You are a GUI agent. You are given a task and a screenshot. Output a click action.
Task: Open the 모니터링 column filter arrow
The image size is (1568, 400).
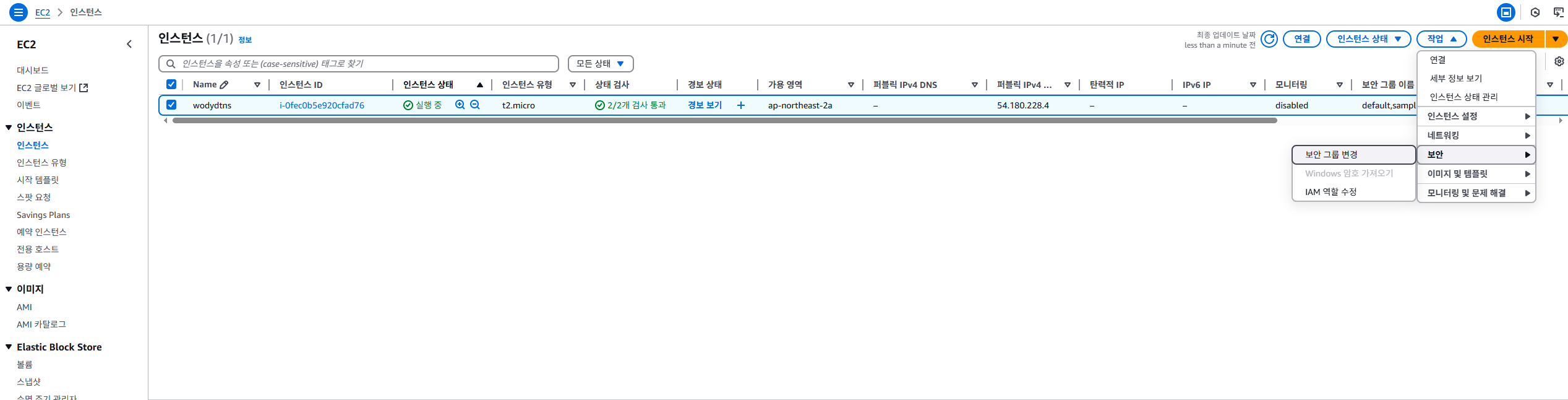[x=1340, y=85]
